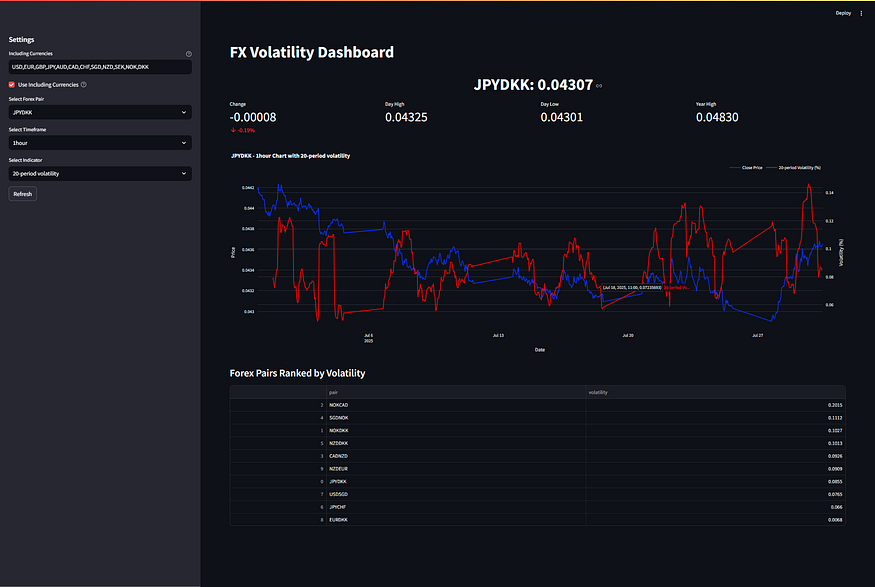The height and width of the screenshot is (587, 875).
Task: Click the help icon beside Including Currencies
Action: pos(188,54)
